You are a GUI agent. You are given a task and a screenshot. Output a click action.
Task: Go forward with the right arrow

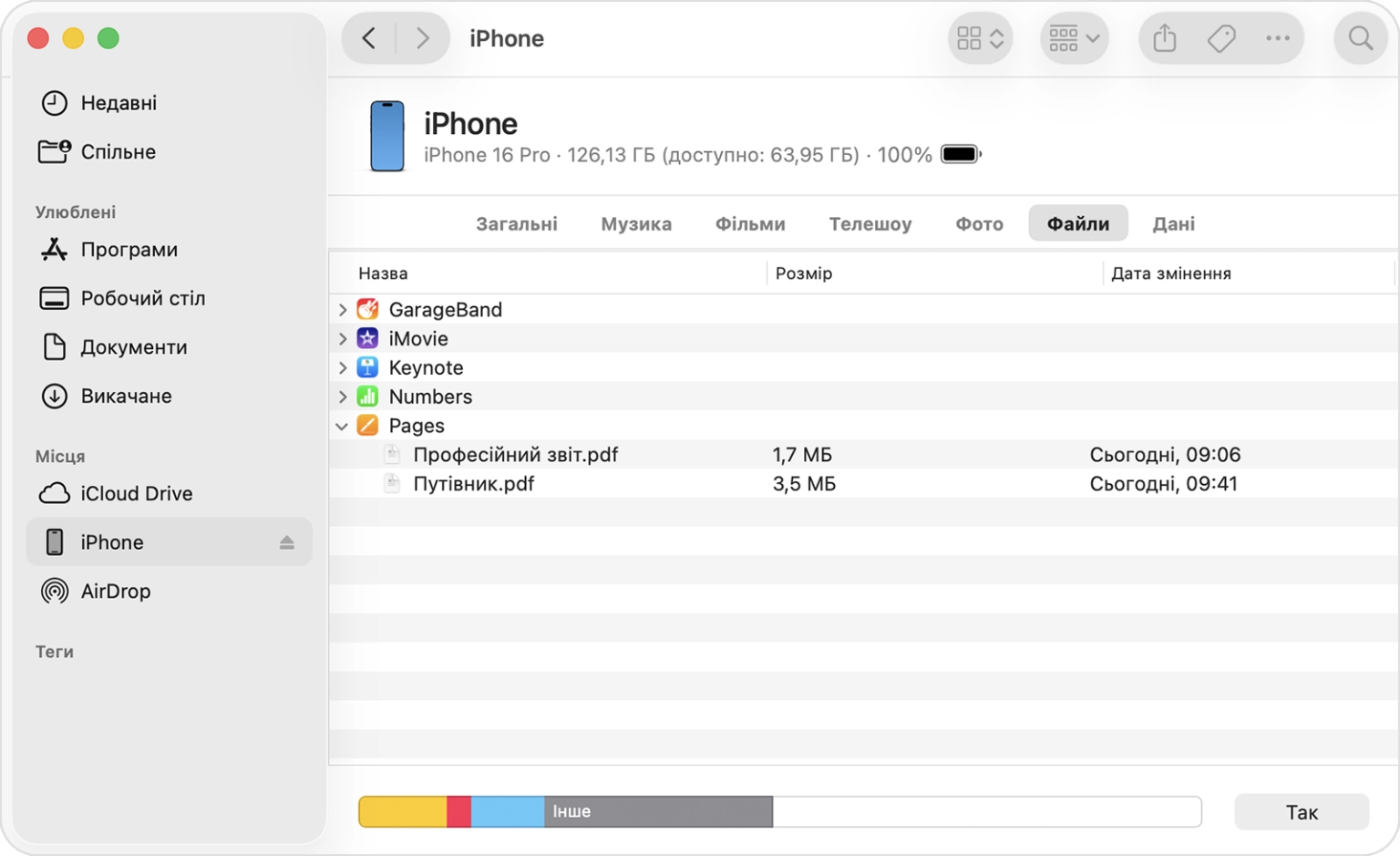point(422,38)
